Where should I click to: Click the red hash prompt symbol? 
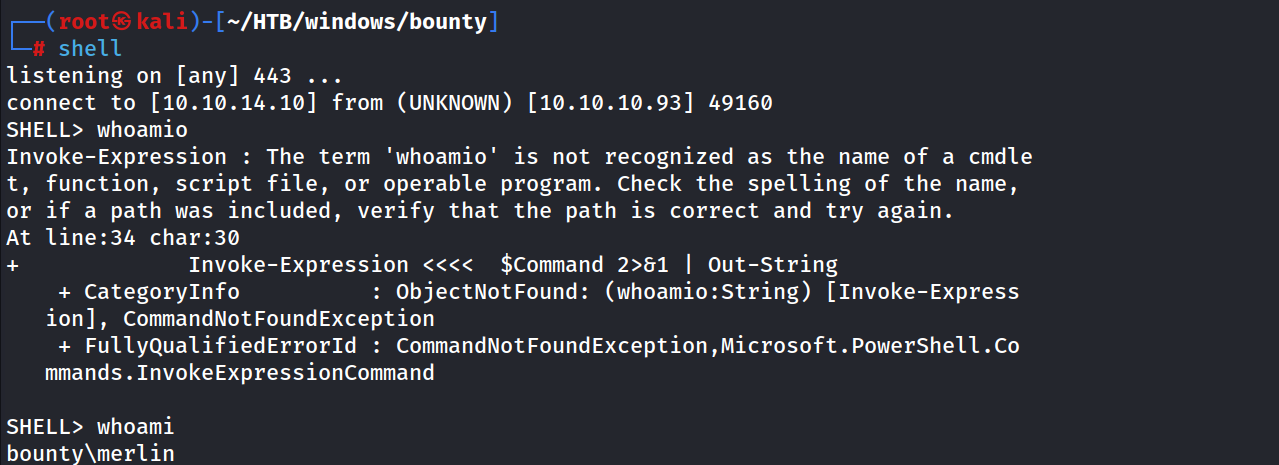tap(39, 48)
